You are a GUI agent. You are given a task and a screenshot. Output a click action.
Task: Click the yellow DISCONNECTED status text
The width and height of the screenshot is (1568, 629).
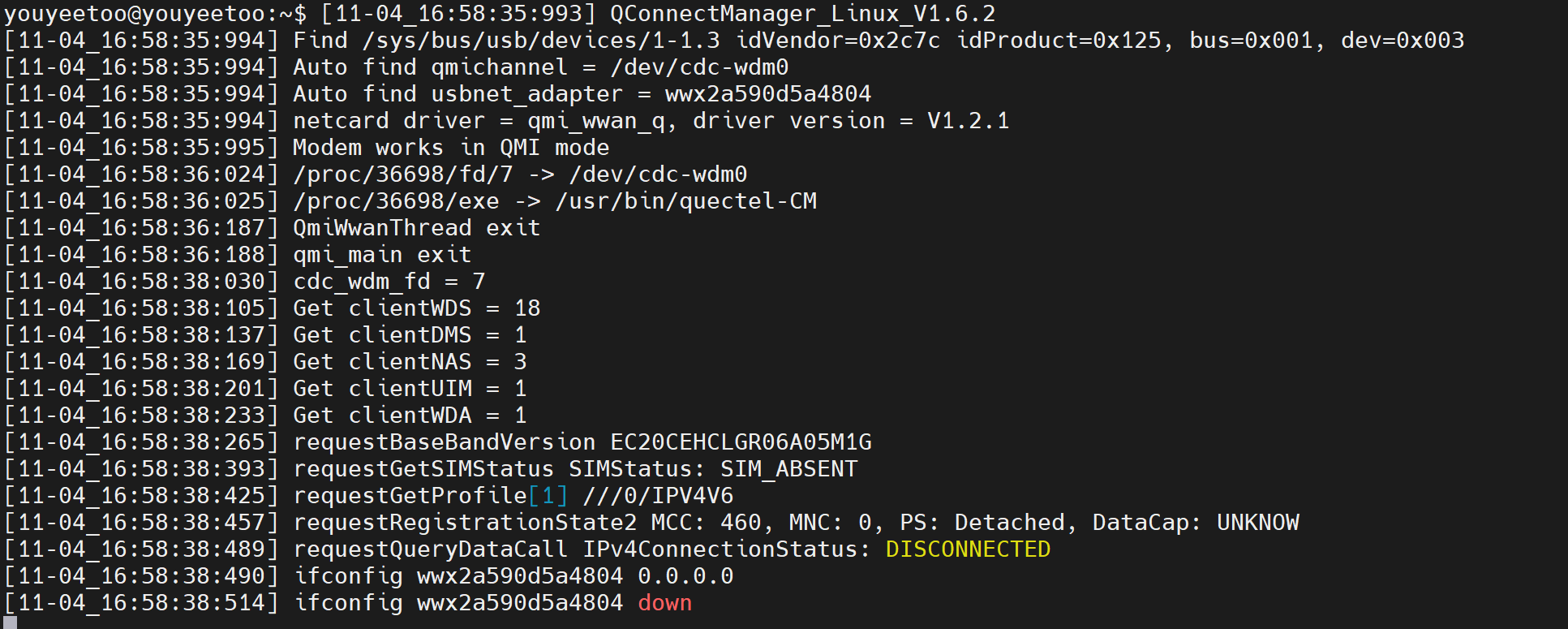click(968, 549)
